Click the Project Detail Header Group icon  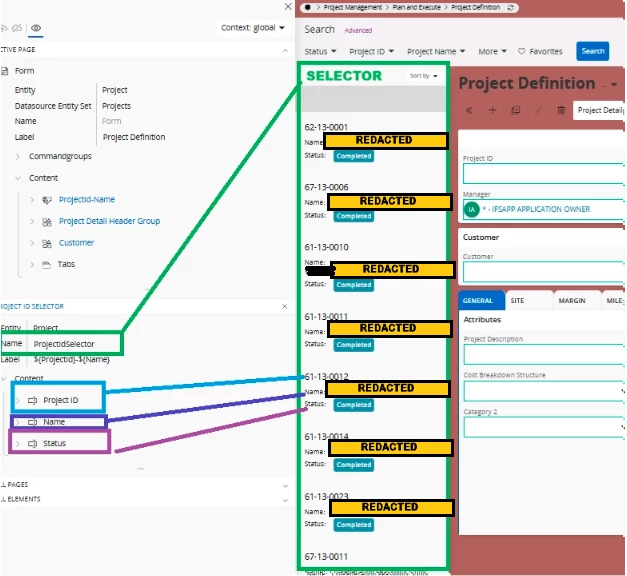47,222
